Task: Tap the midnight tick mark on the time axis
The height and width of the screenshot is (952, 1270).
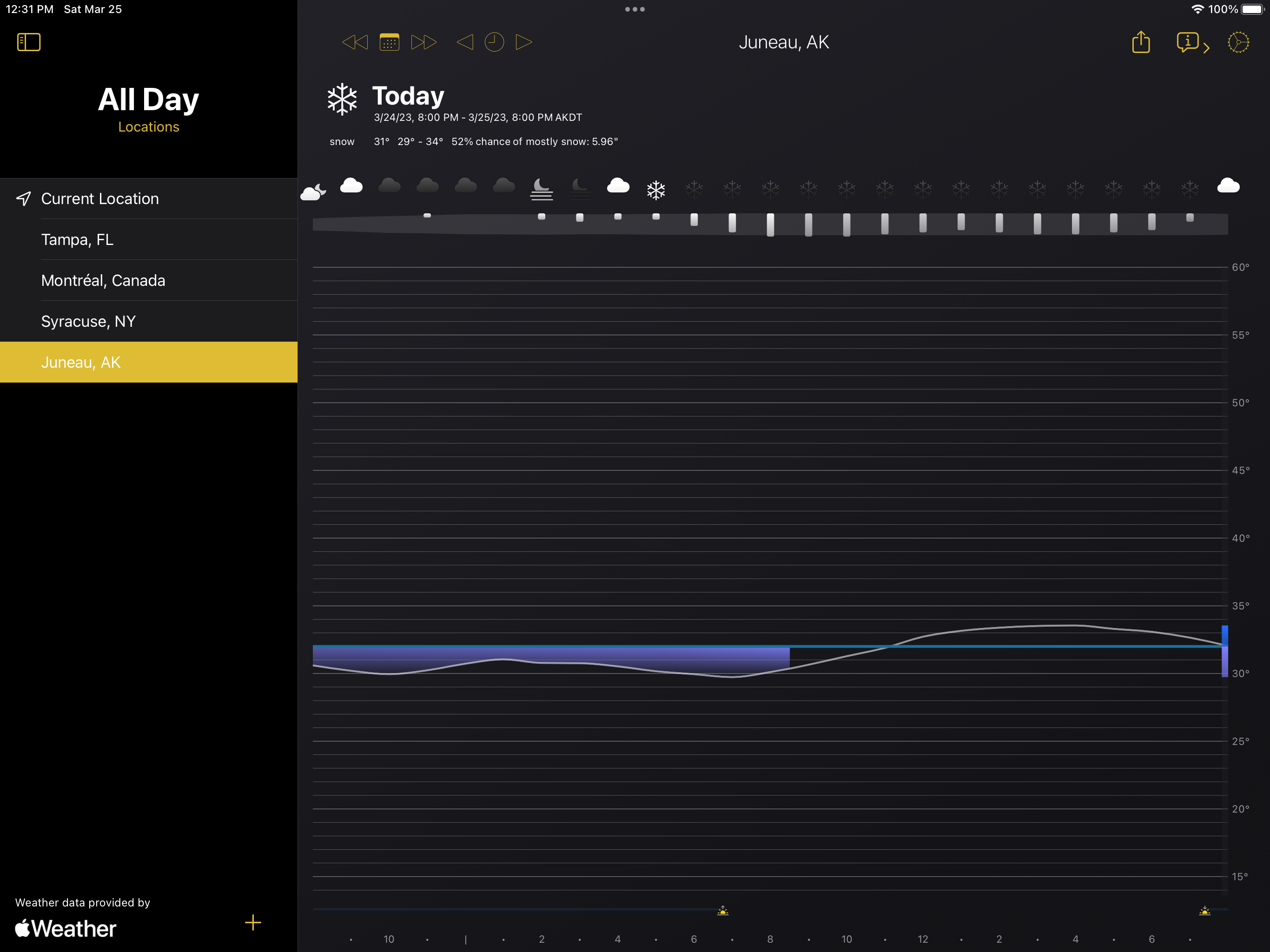Action: (465, 939)
